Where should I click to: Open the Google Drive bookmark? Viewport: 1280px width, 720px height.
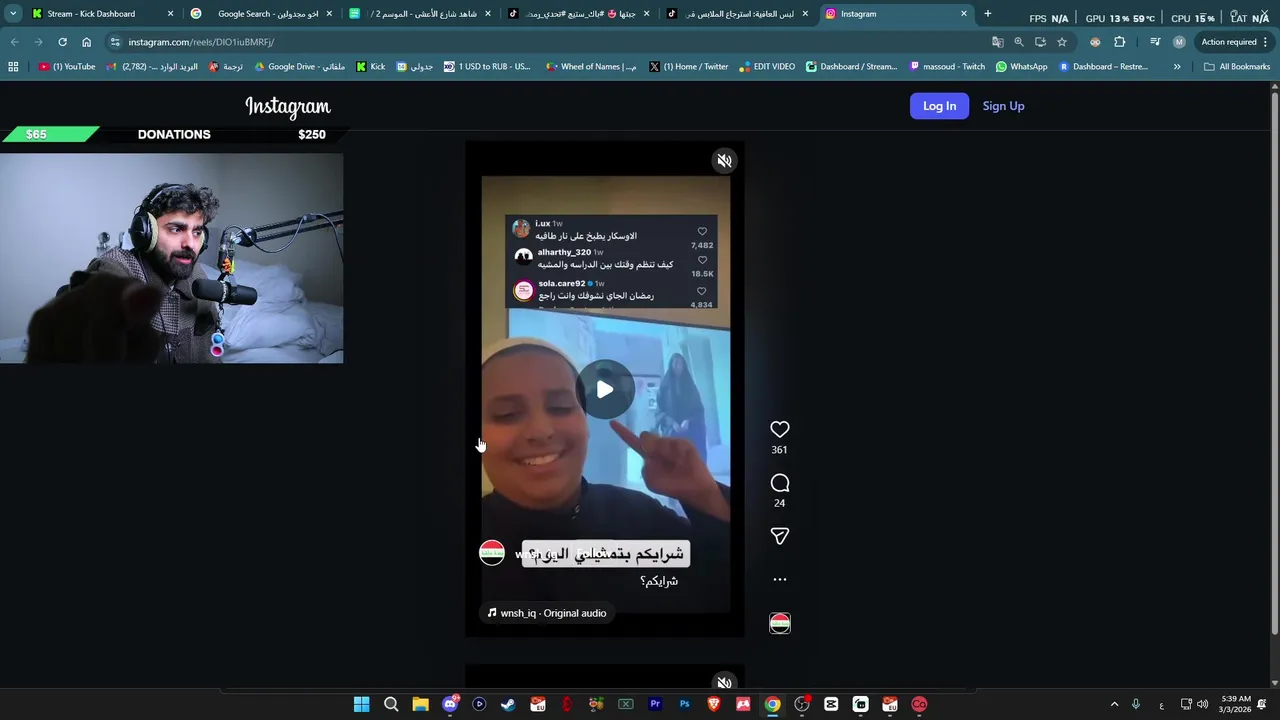[300, 67]
